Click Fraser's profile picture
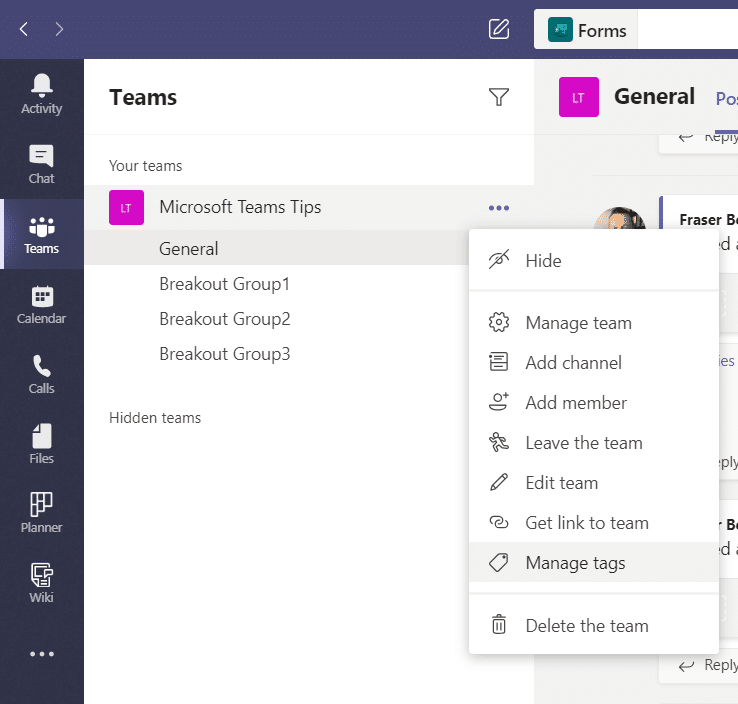This screenshot has height=704, width=738. click(619, 217)
